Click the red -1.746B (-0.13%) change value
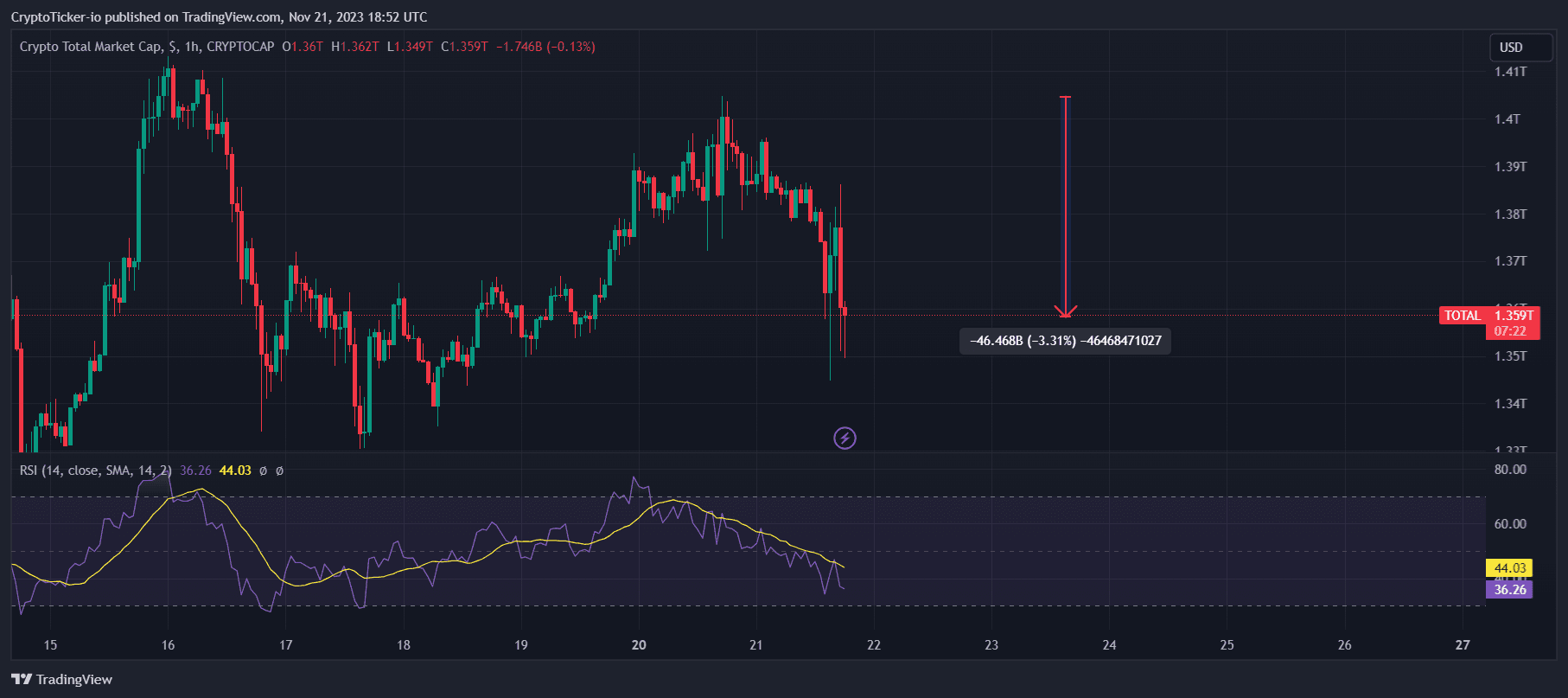The image size is (1568, 698). [x=545, y=47]
